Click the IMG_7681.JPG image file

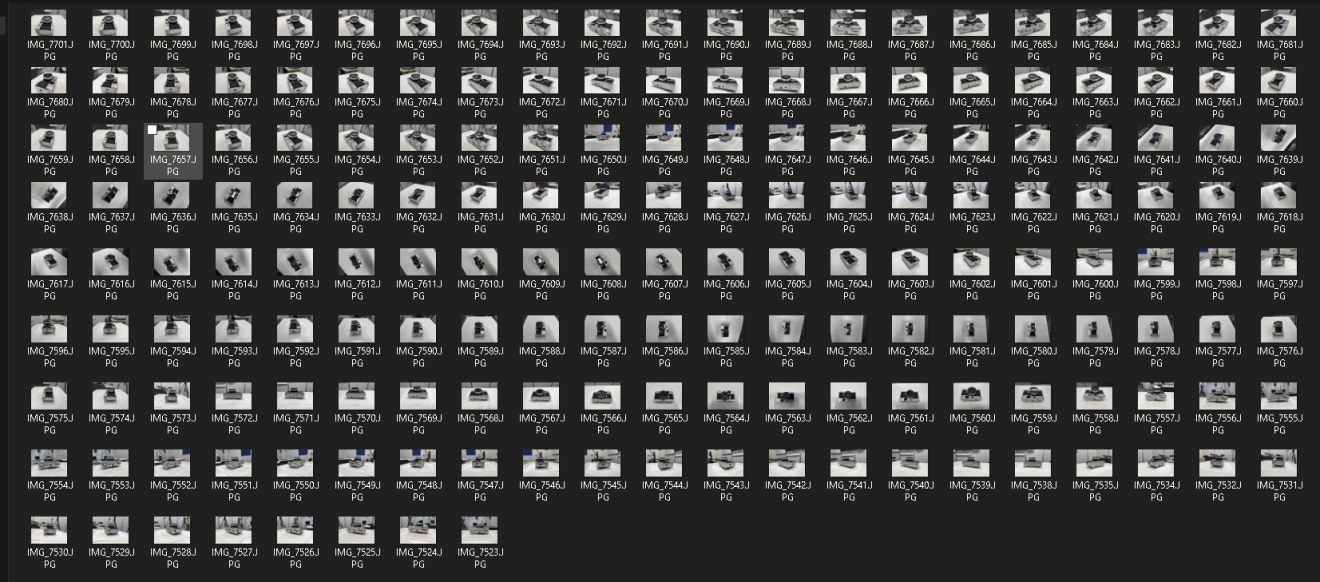tap(1279, 24)
